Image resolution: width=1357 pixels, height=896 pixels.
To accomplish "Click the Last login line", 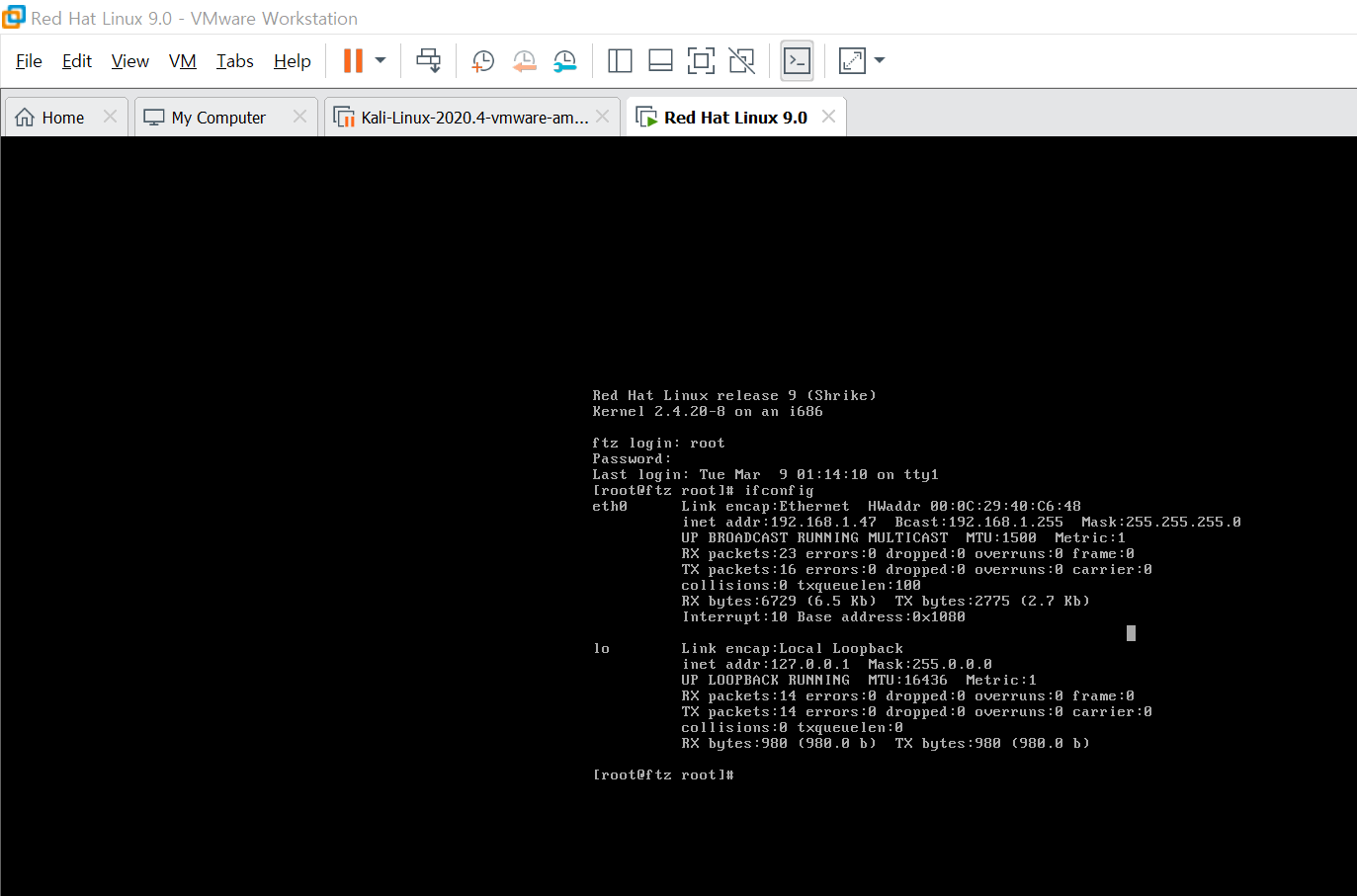I will (766, 475).
